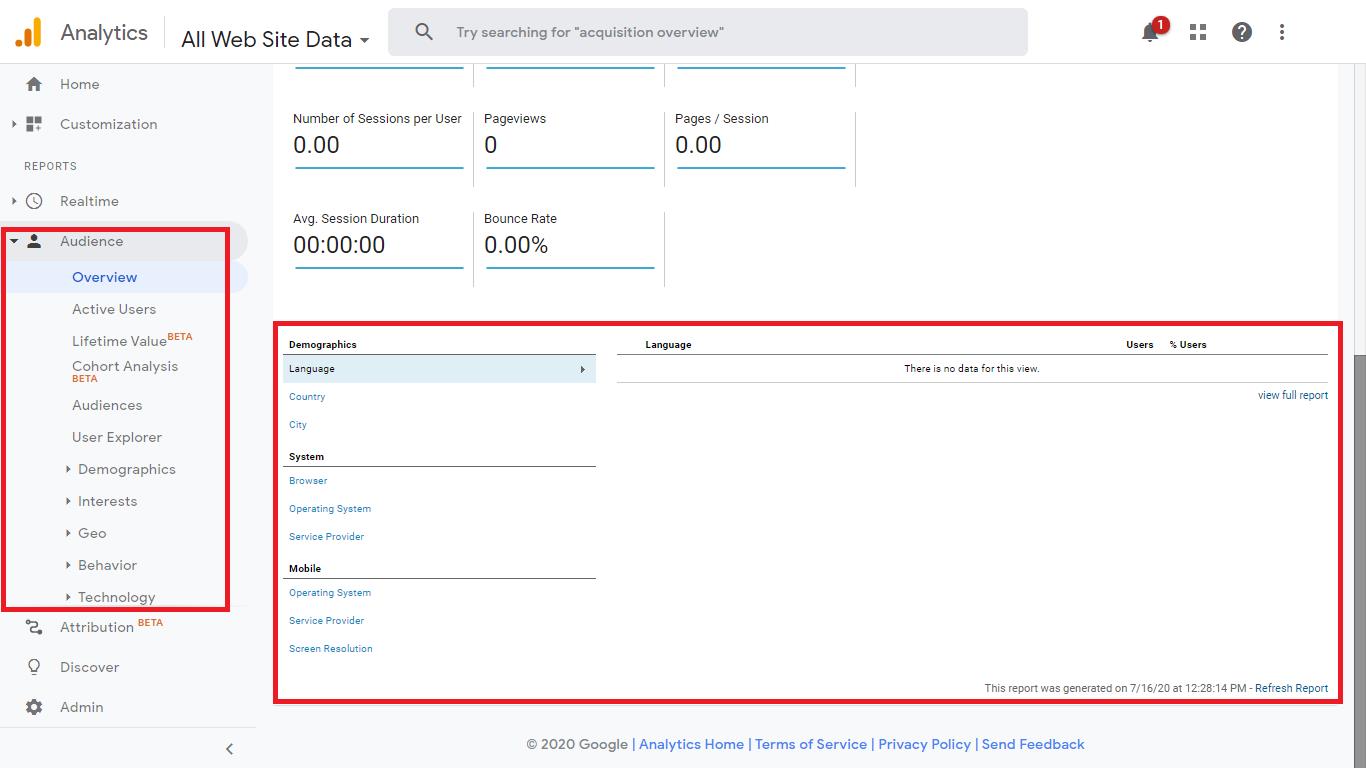Click the Discover lightbulb icon
Image resolution: width=1366 pixels, height=768 pixels.
(34, 667)
